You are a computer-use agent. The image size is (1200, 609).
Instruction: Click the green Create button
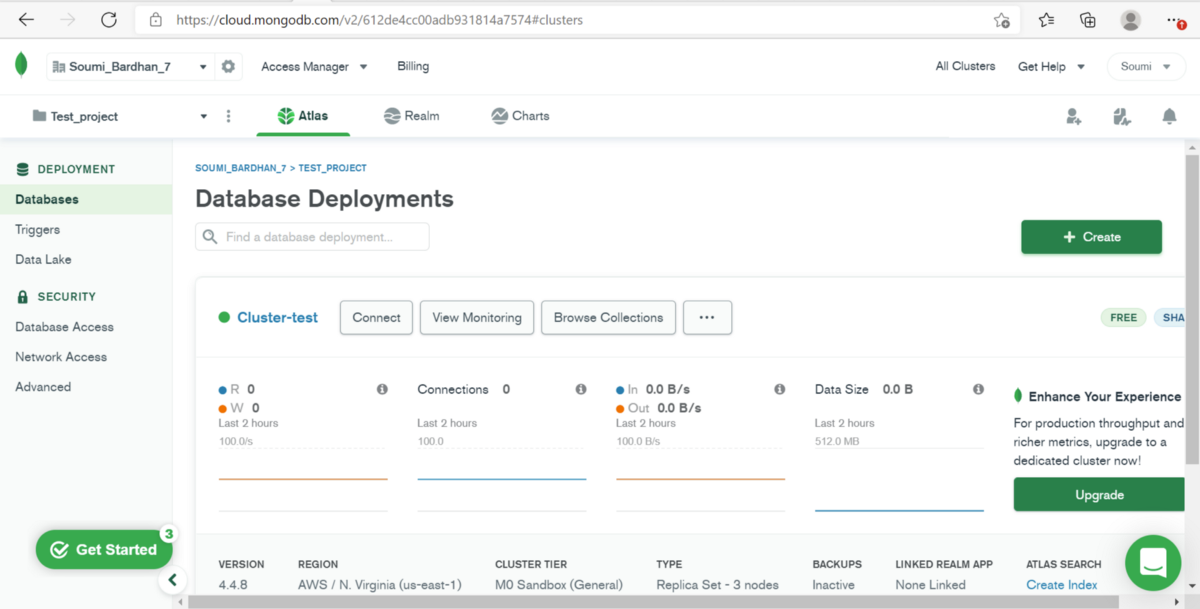point(1091,237)
